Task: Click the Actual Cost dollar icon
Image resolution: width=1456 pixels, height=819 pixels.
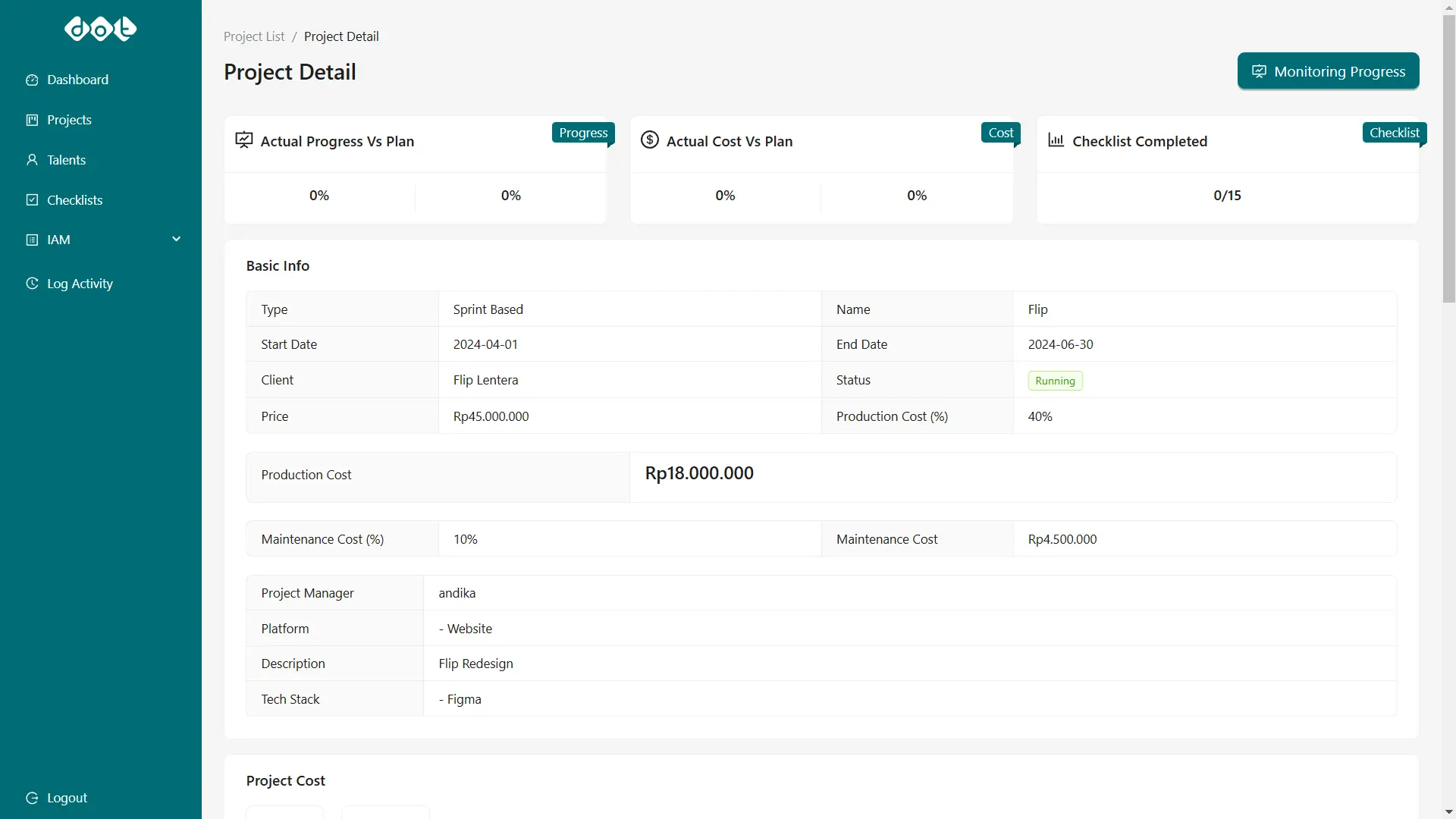Action: (650, 140)
